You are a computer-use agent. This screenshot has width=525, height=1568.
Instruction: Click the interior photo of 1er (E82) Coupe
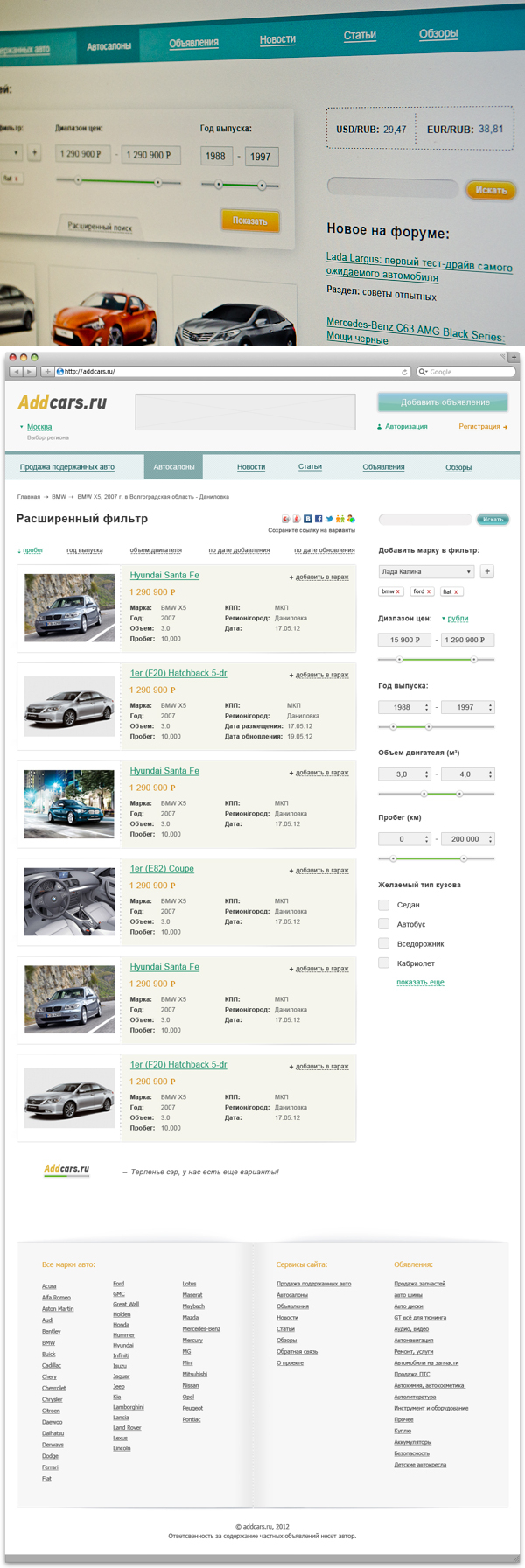point(69,901)
